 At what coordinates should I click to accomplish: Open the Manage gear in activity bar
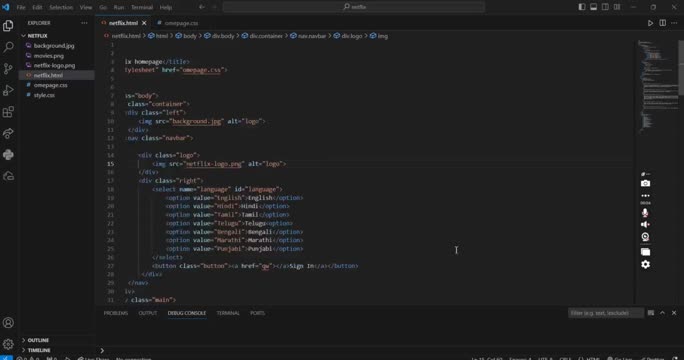tap(8, 344)
